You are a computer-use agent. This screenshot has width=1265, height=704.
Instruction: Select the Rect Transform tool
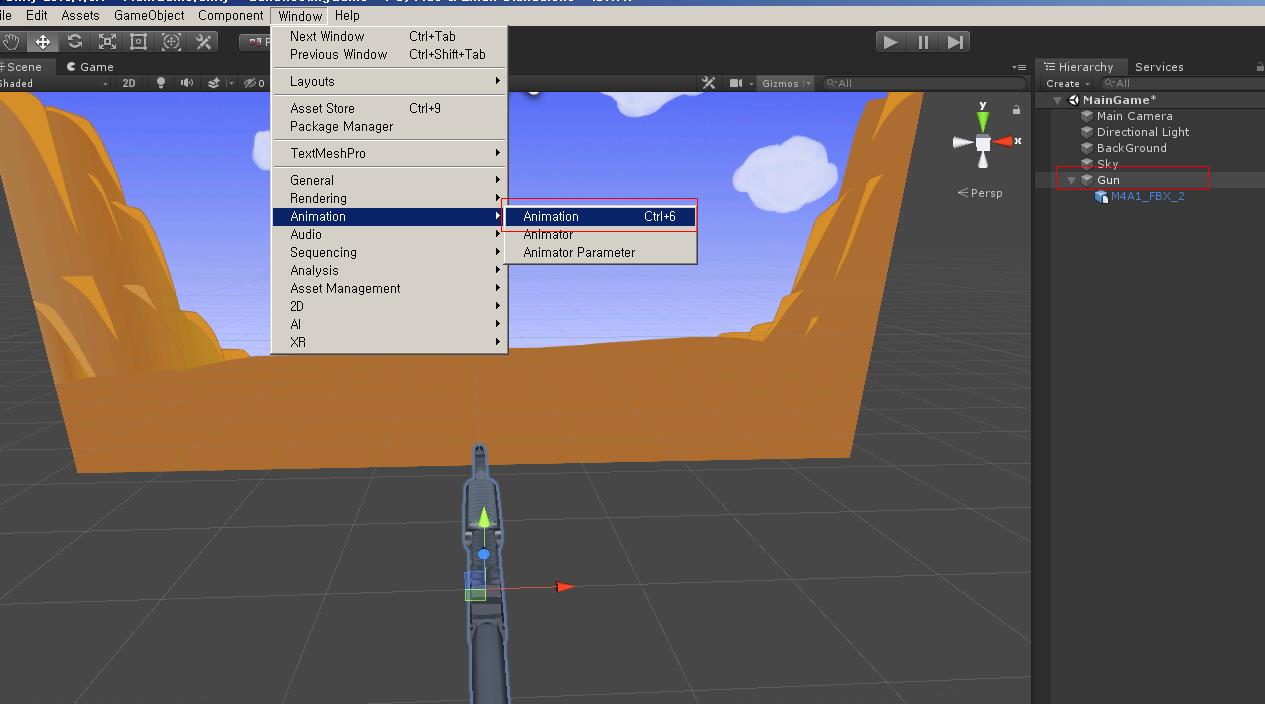pos(139,42)
